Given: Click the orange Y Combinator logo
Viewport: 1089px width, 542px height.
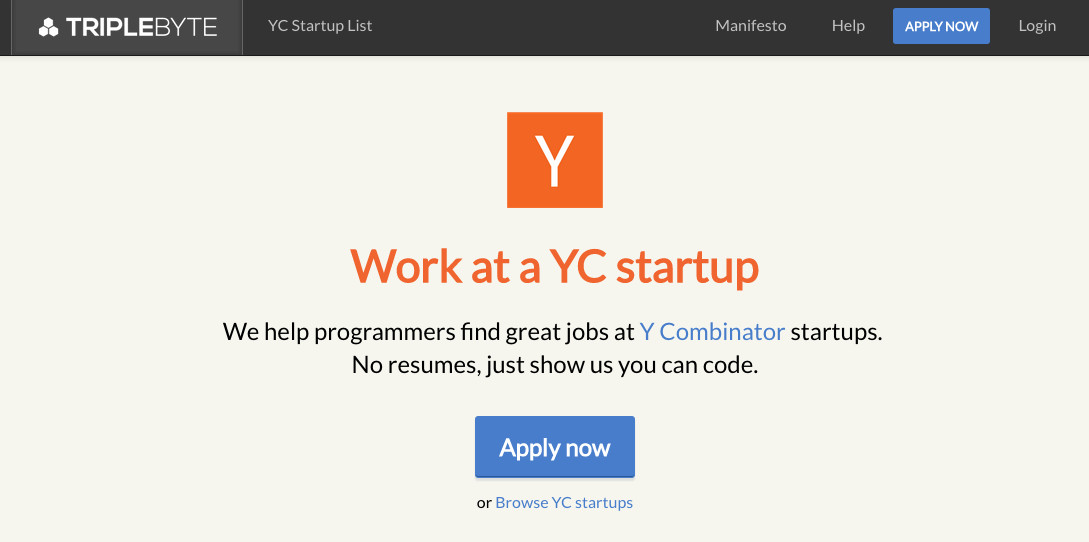Looking at the screenshot, I should click(x=555, y=160).
